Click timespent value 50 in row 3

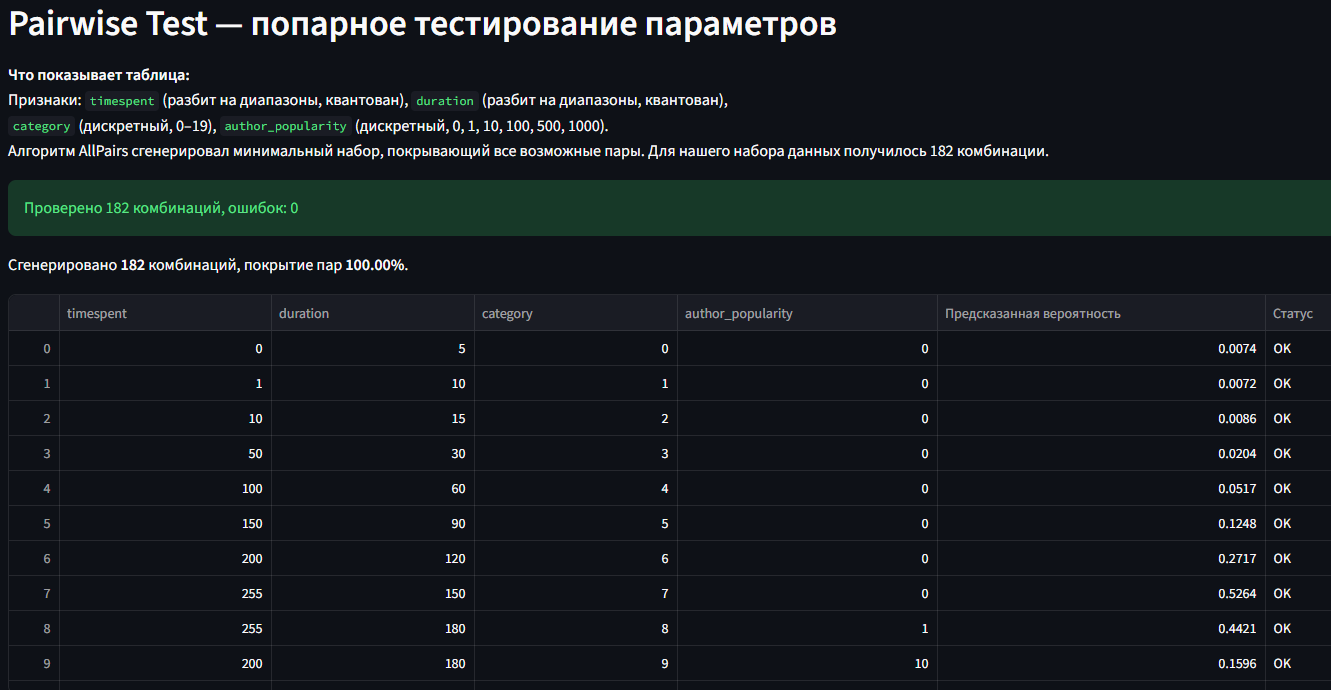pyautogui.click(x=165, y=453)
